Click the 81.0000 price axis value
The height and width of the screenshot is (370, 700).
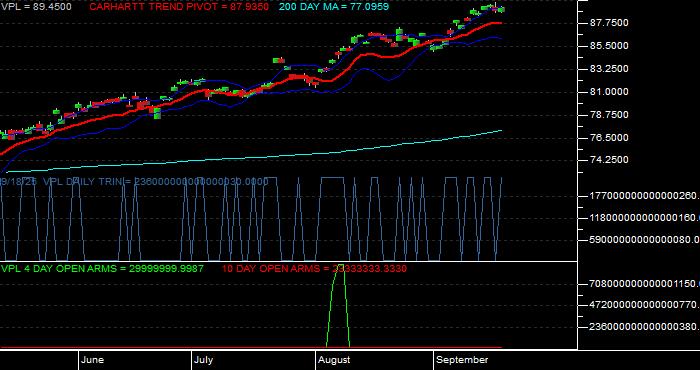(x=609, y=92)
